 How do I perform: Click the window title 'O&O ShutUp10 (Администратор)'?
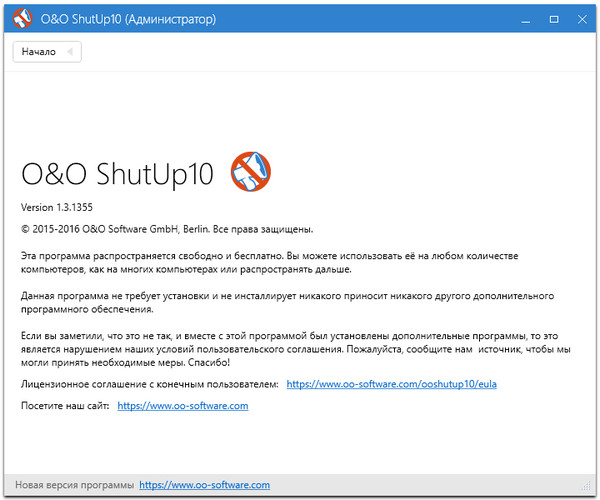pos(125,17)
